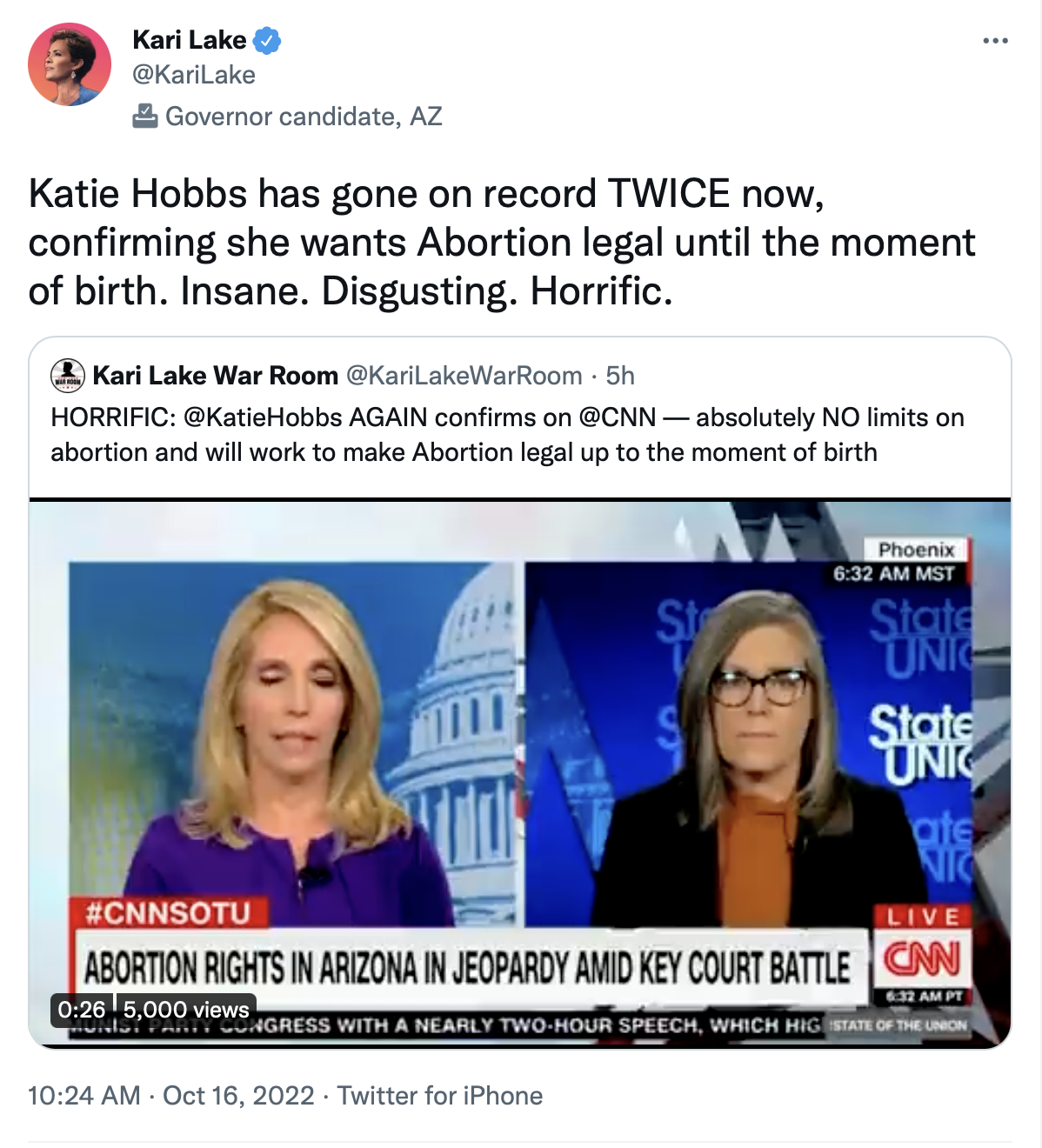This screenshot has width=1042, height=1148.
Task: Follow the @KatieHobbs mention
Action: [x=263, y=417]
